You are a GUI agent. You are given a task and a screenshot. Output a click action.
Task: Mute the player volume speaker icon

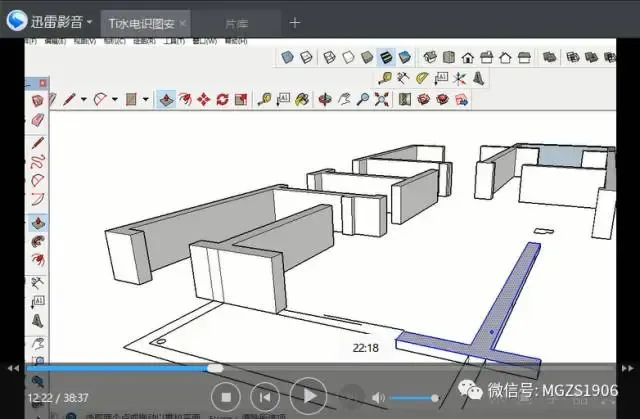(x=378, y=397)
